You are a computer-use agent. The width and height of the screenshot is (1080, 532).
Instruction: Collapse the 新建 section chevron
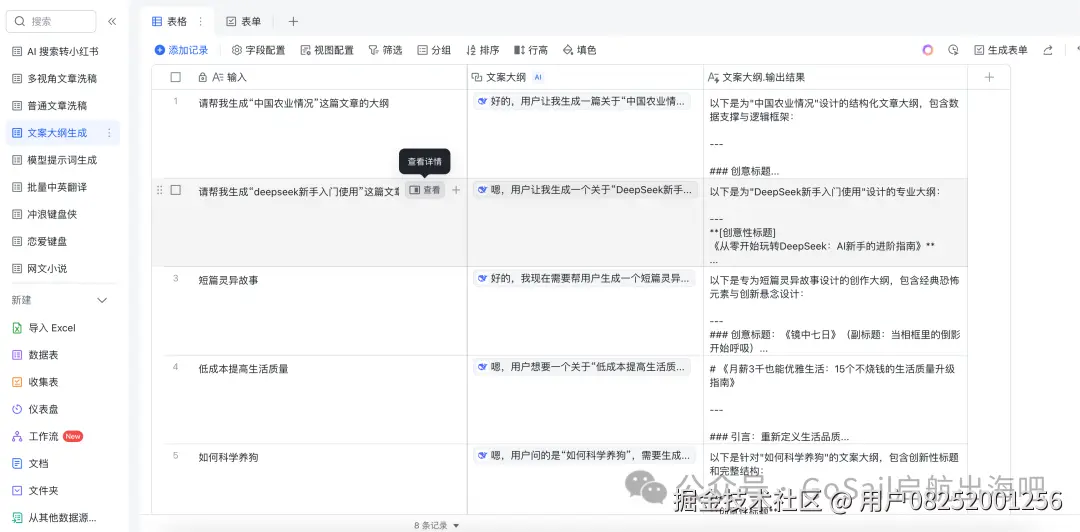click(x=102, y=300)
